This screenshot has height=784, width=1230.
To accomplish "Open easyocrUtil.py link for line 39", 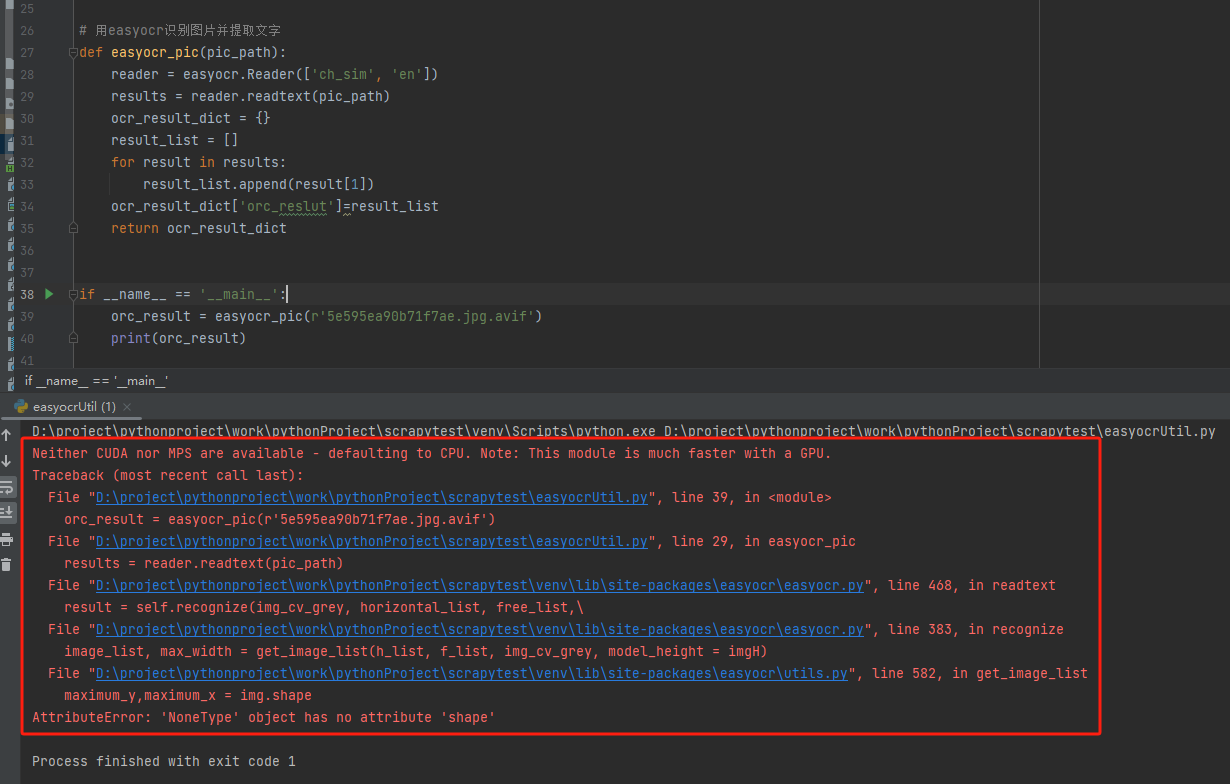I will (x=371, y=498).
